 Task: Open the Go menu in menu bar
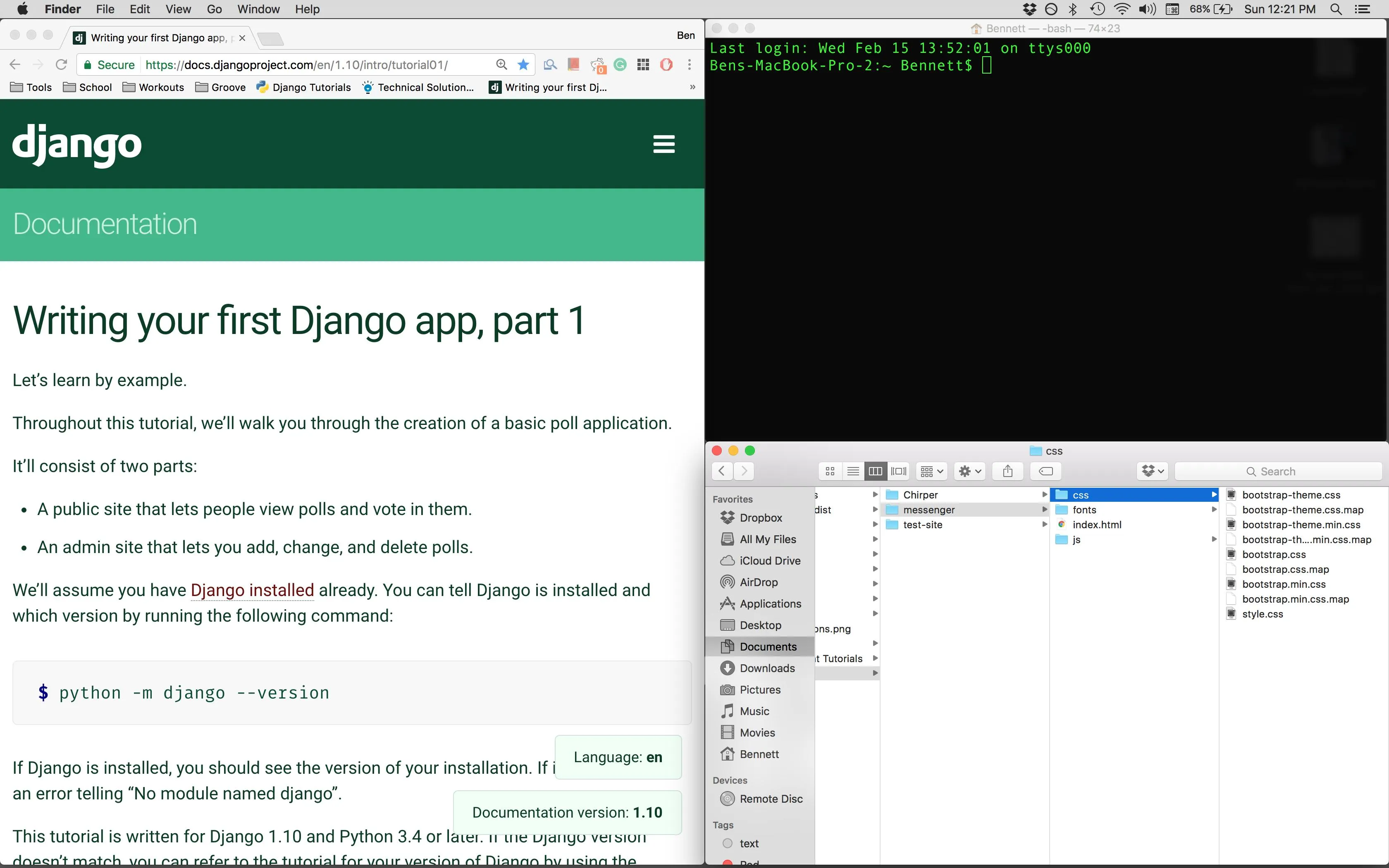214,9
